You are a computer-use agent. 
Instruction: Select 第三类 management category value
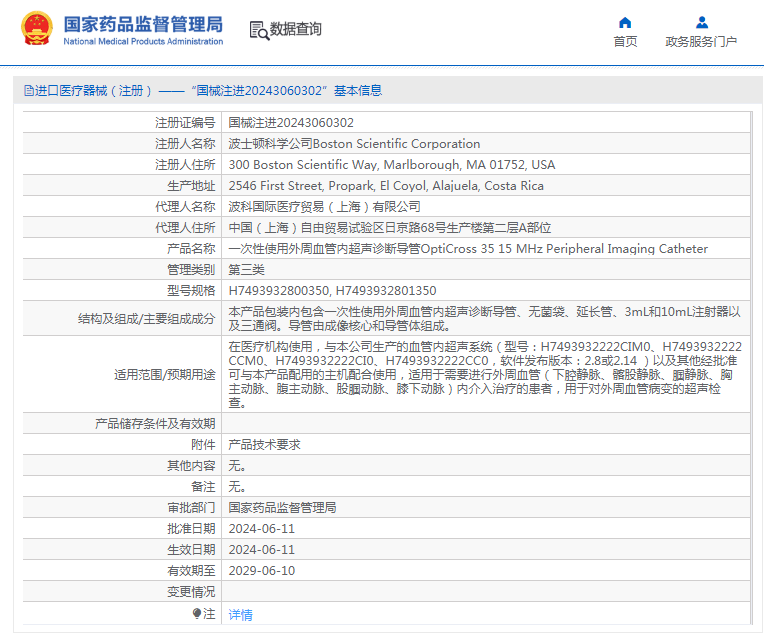point(247,270)
